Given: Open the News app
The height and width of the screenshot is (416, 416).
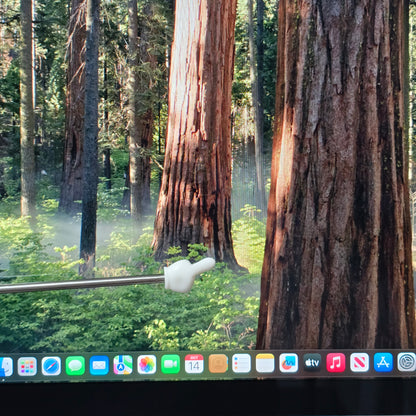Looking at the screenshot, I should point(359,362).
